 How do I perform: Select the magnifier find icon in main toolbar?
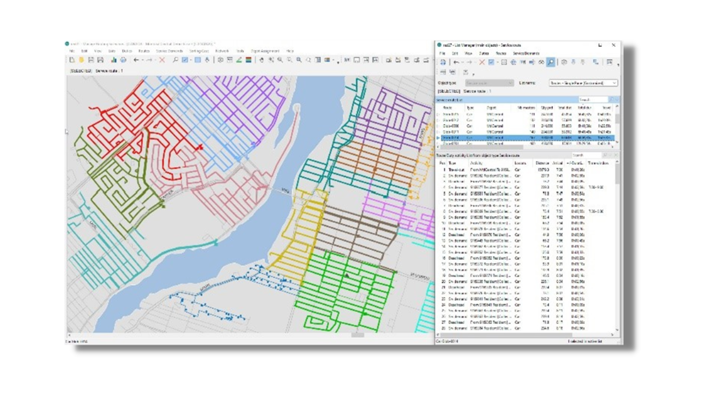[175, 60]
